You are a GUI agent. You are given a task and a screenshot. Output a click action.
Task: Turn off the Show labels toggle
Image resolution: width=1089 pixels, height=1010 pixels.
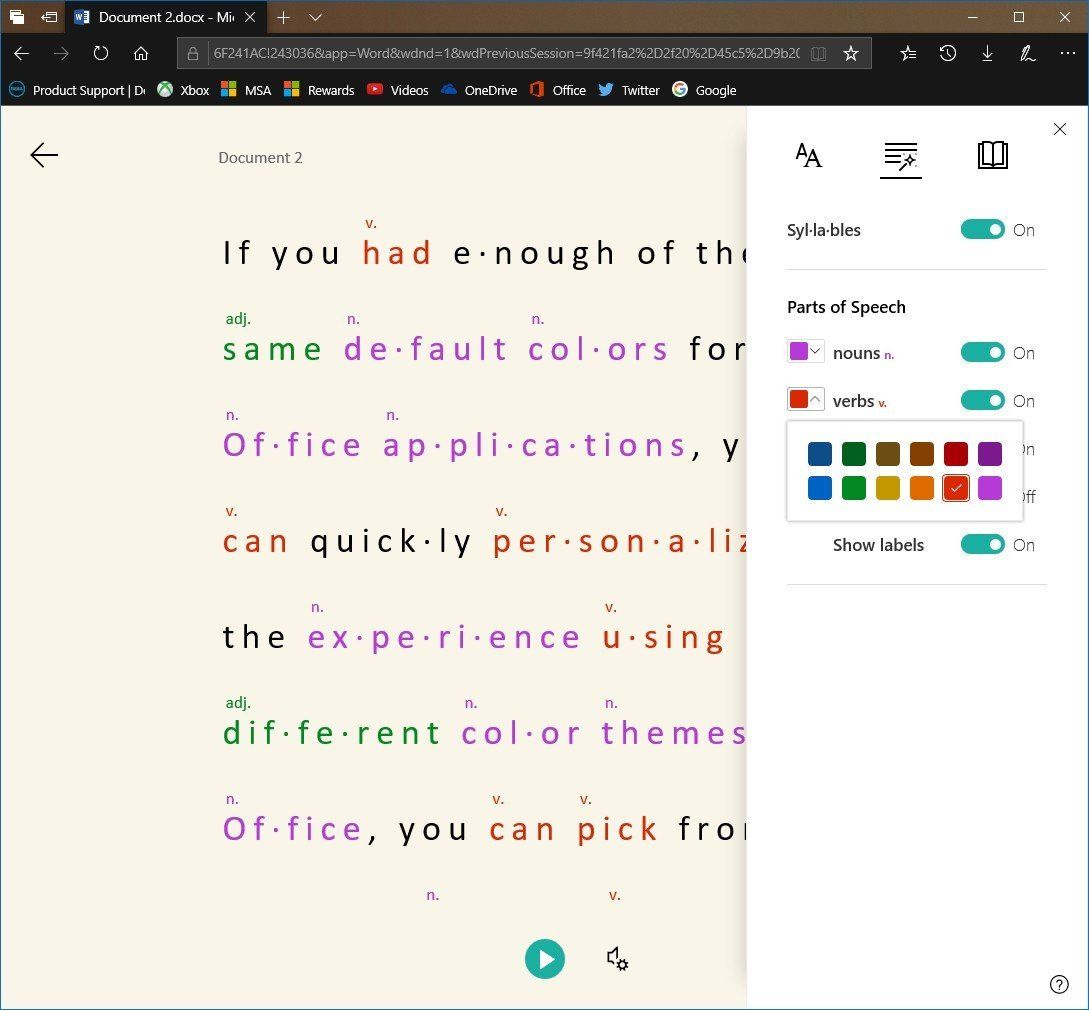point(982,544)
